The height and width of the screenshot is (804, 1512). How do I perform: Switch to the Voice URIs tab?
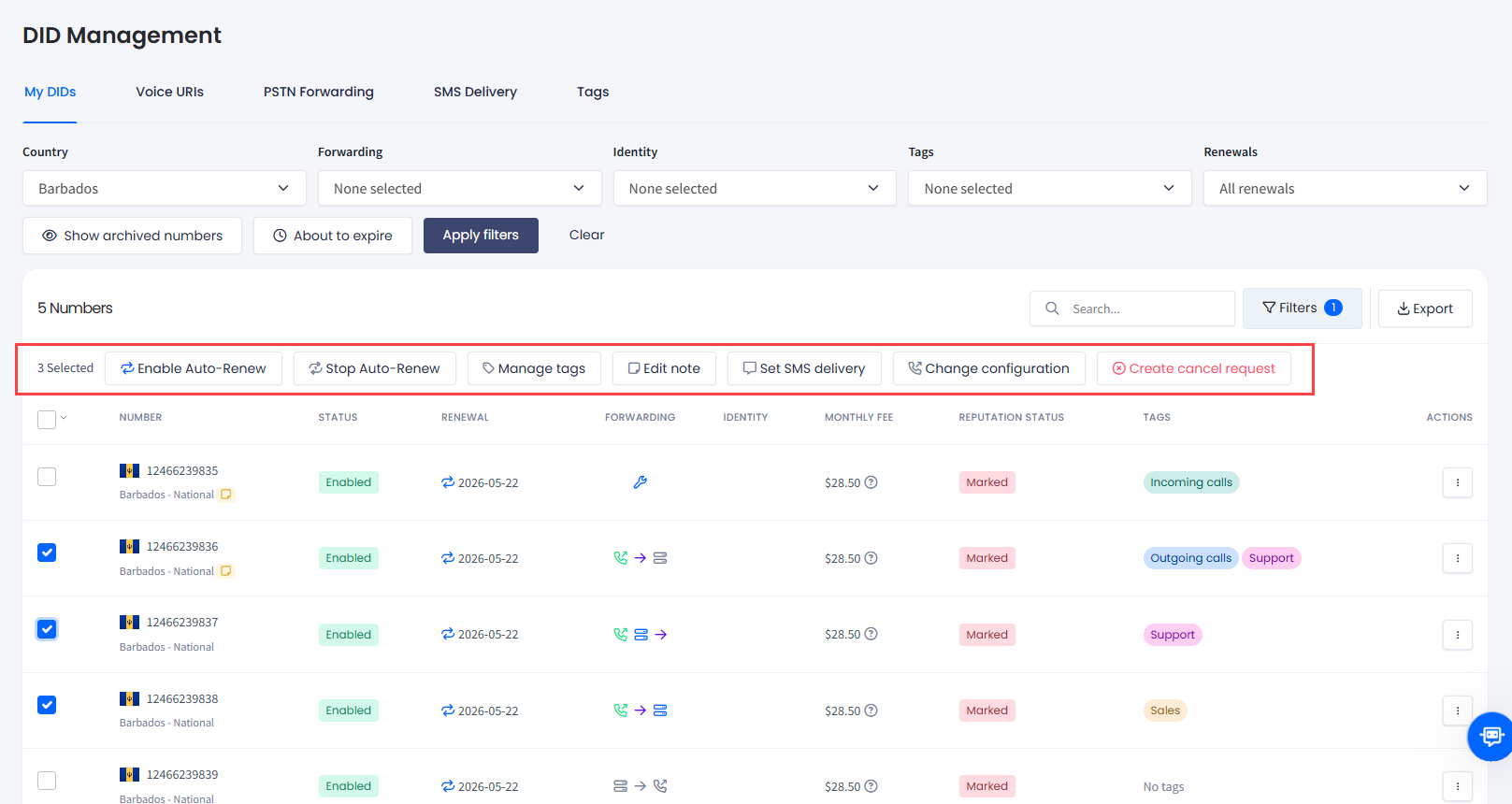point(169,92)
